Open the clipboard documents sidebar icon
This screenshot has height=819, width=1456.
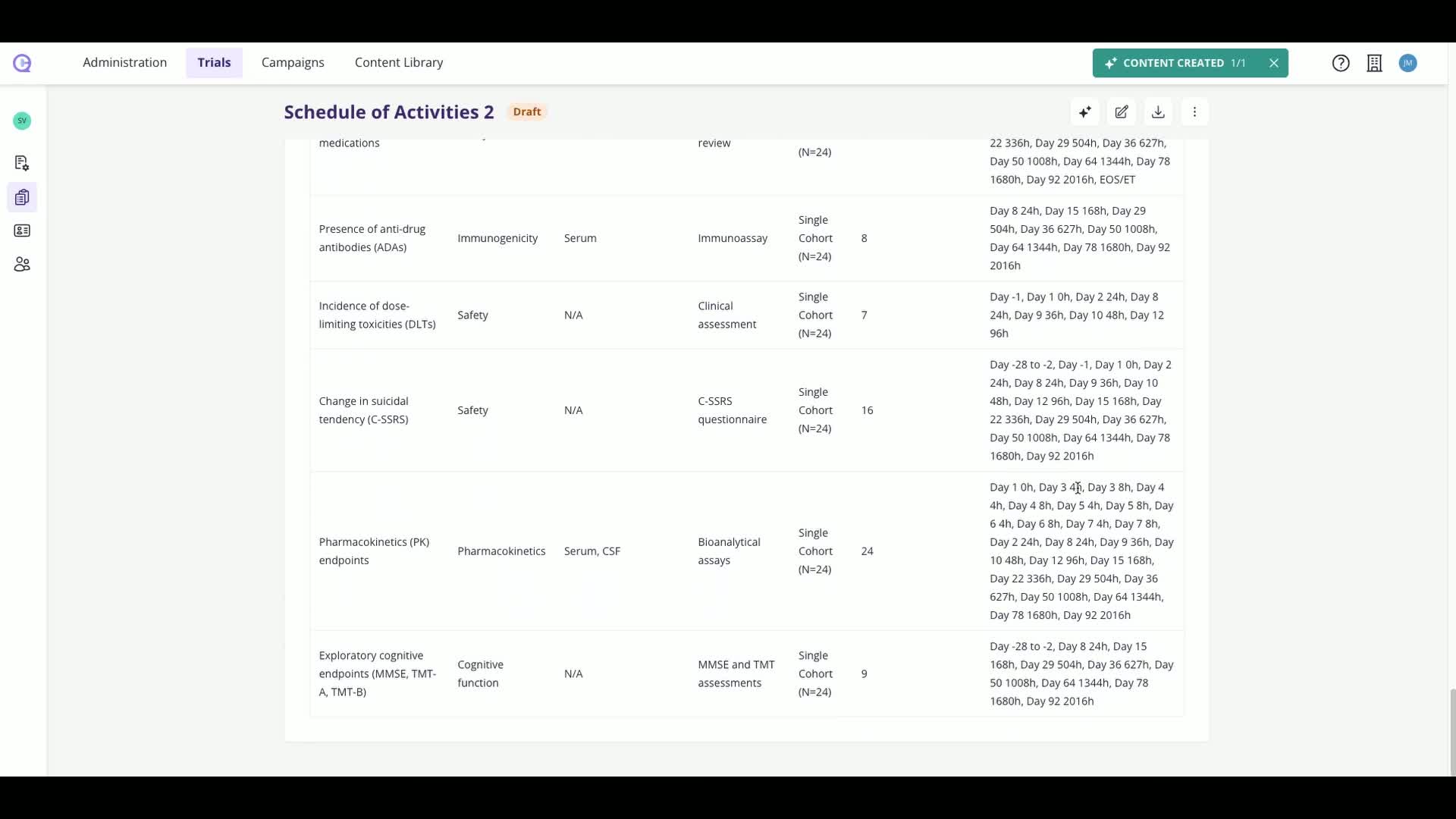(x=22, y=197)
